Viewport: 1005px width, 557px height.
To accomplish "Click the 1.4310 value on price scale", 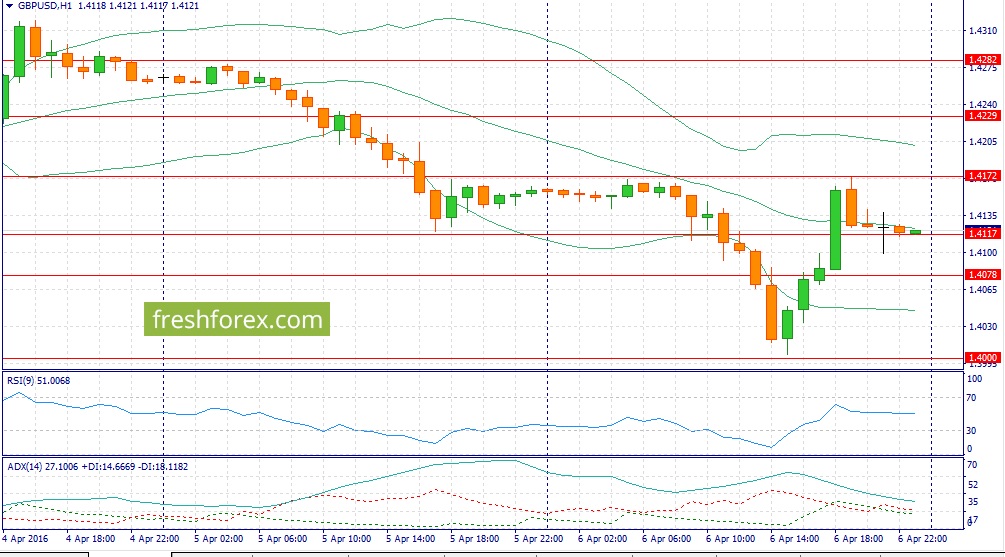I will pyautogui.click(x=982, y=31).
